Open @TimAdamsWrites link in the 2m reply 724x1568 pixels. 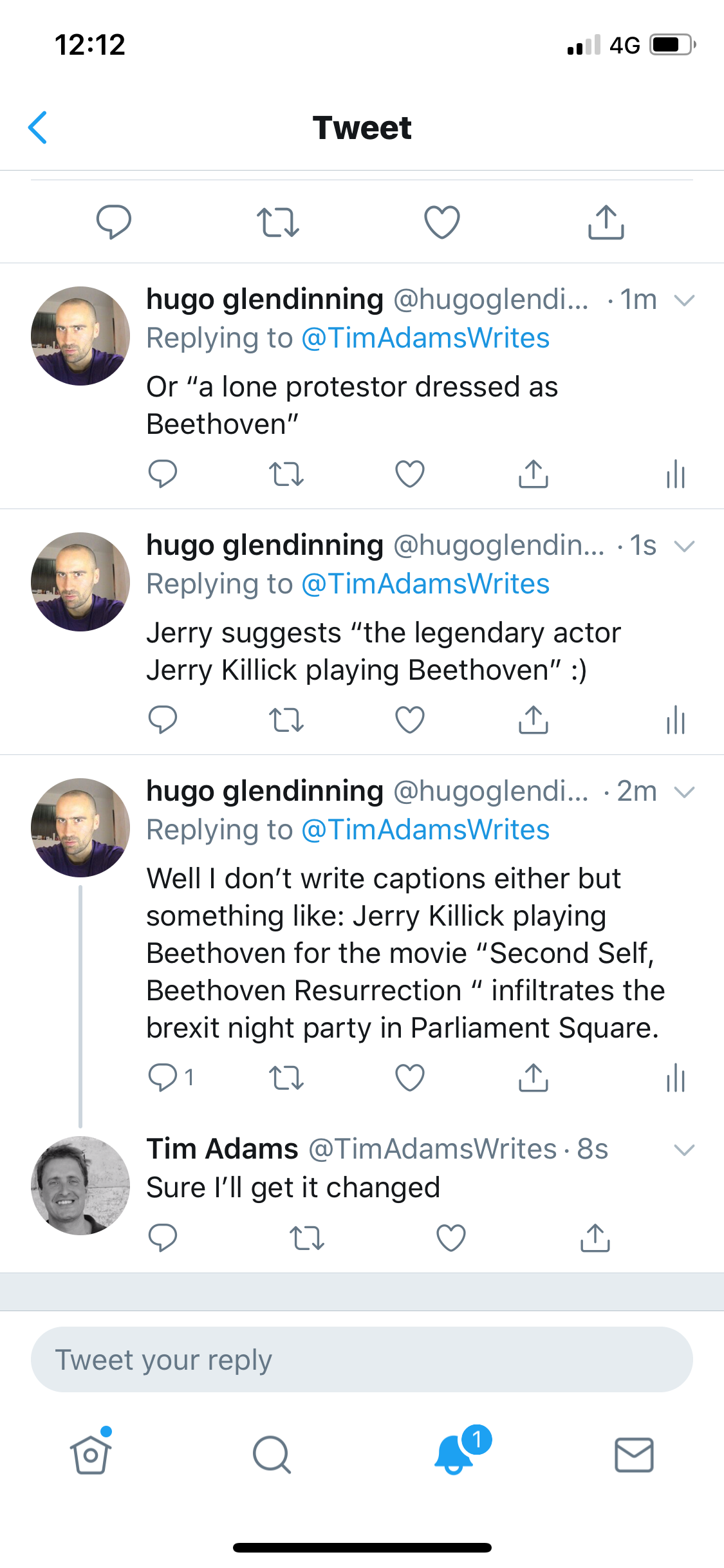pos(425,830)
